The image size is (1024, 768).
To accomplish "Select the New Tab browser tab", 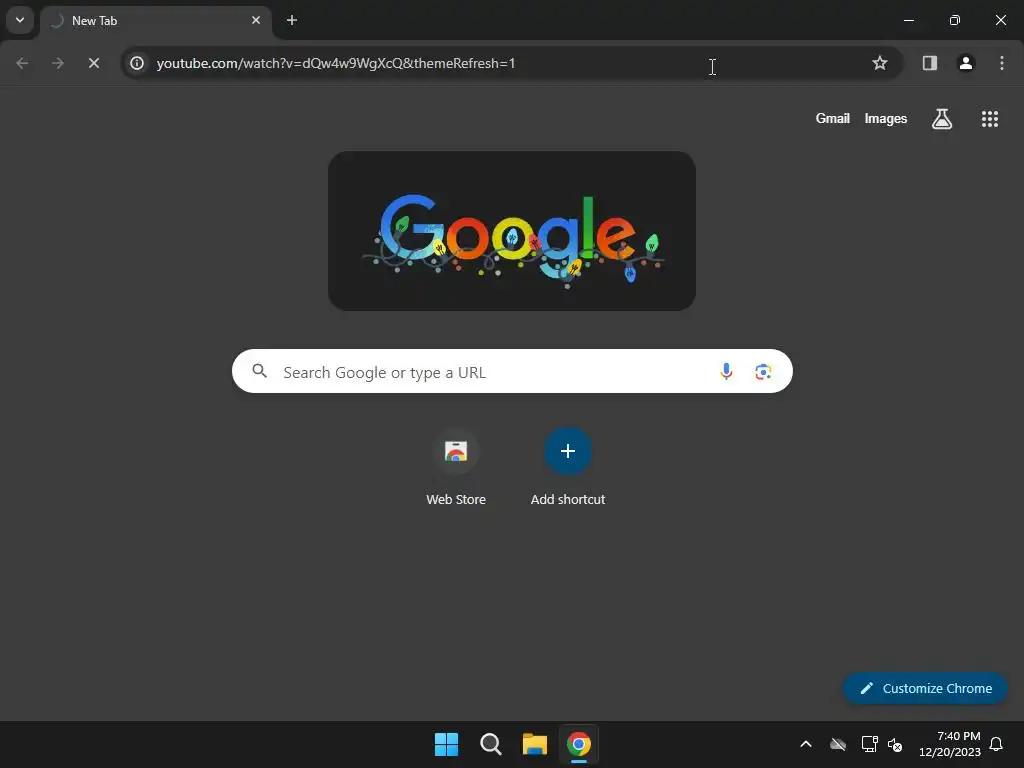I will pos(155,20).
